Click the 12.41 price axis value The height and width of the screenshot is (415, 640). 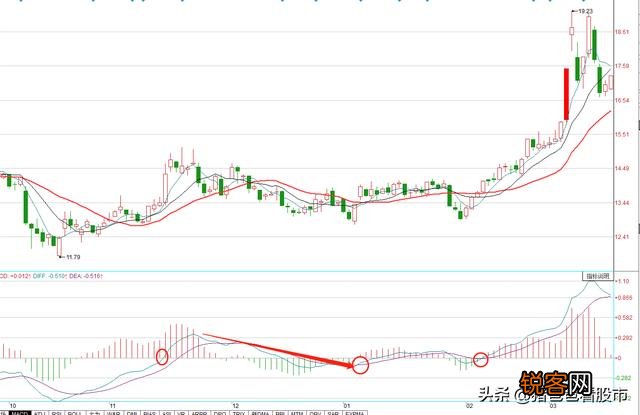pos(622,237)
